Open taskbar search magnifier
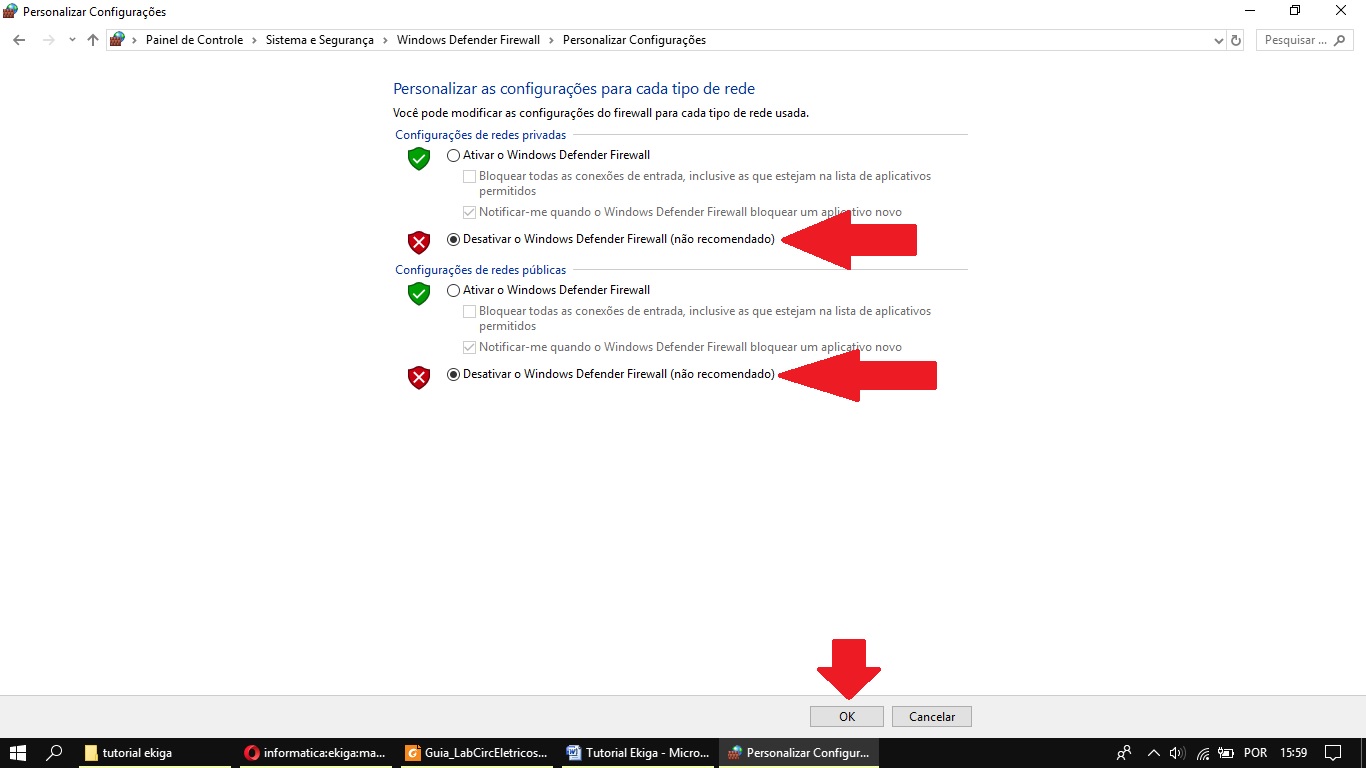This screenshot has height=768, width=1366. click(55, 753)
